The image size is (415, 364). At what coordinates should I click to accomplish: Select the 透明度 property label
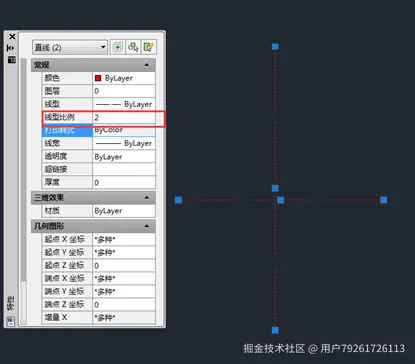coord(56,156)
